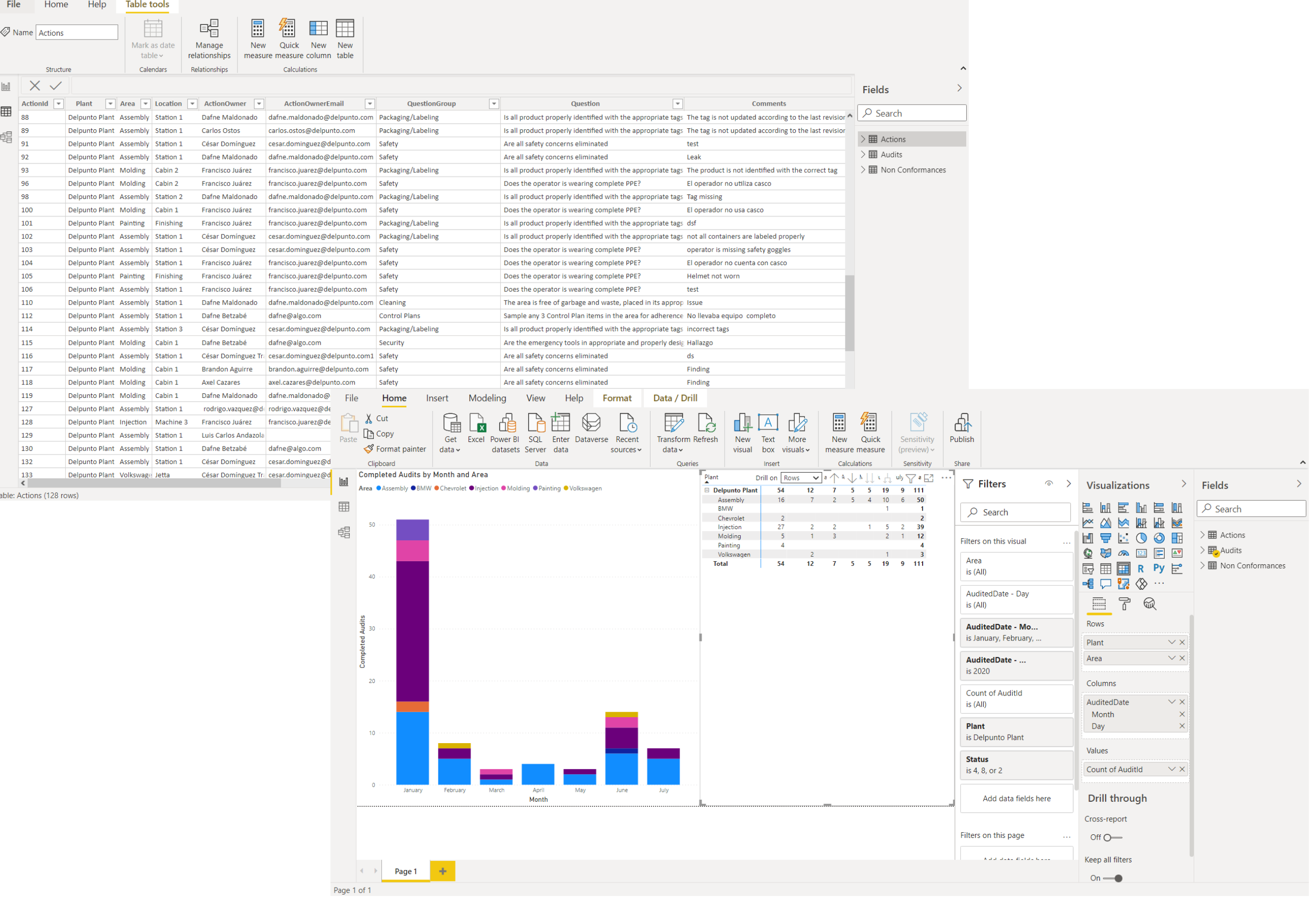This screenshot has height=902, width=1316.
Task: Open matrix visual More options ellipsis
Action: (947, 479)
